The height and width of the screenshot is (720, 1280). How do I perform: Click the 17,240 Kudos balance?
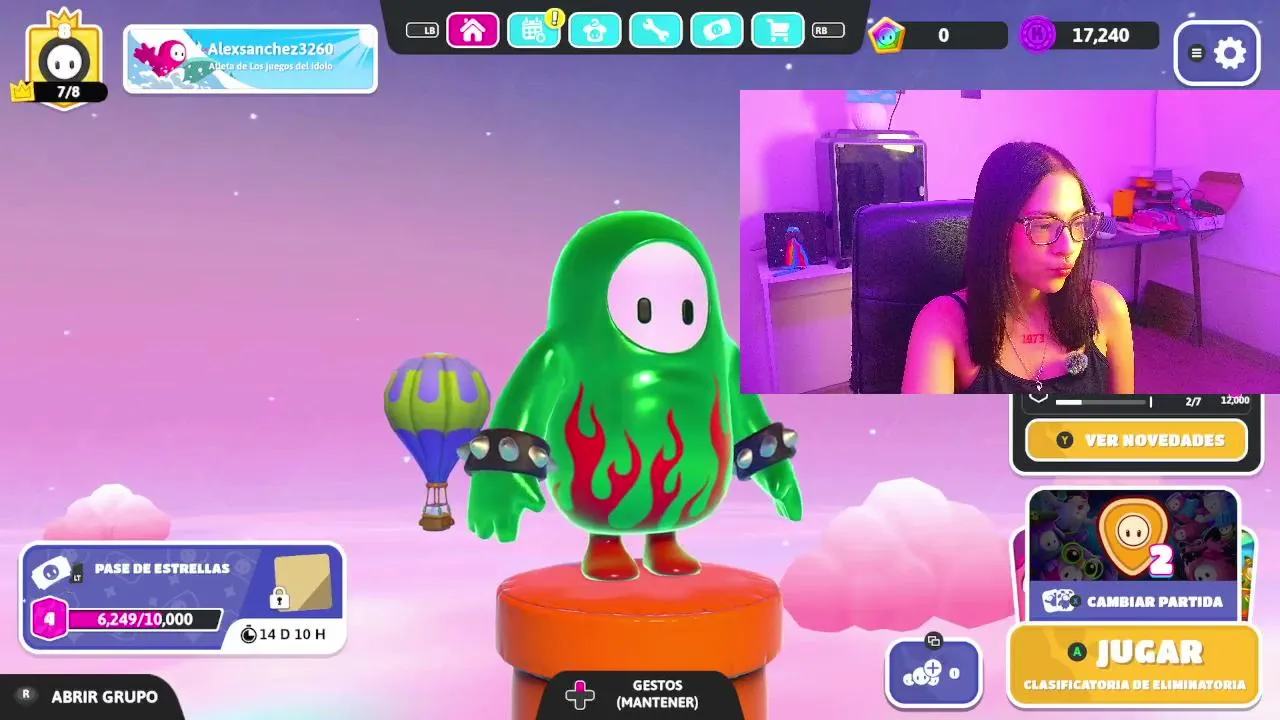tap(1100, 36)
